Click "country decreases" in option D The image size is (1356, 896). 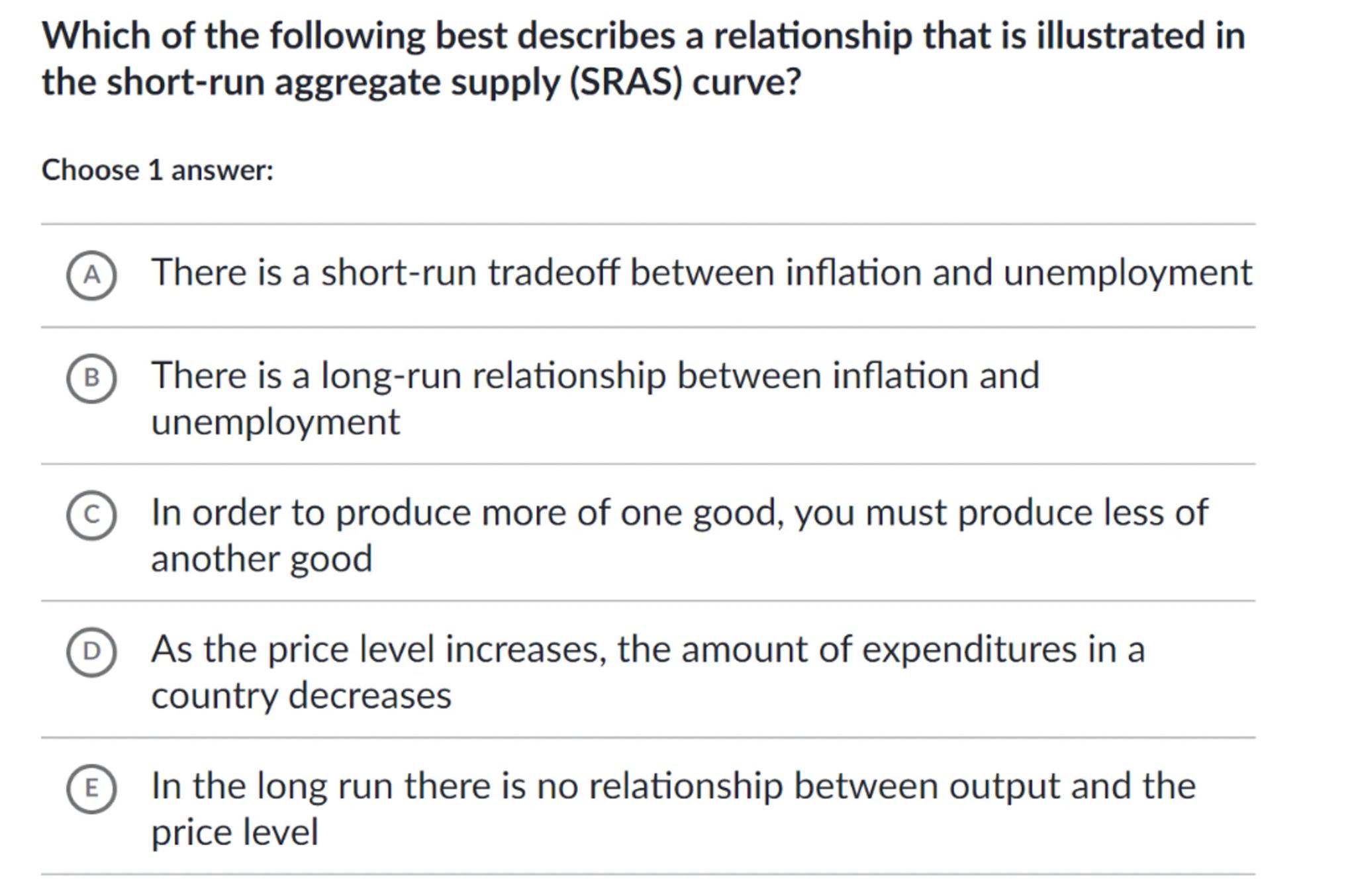point(301,696)
